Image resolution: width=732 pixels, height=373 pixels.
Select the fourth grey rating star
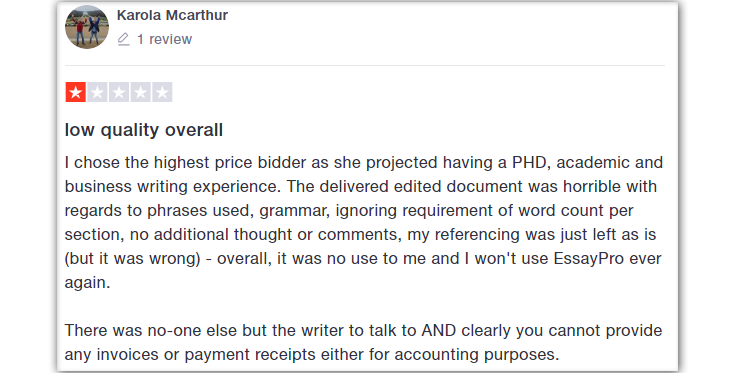(x=140, y=92)
